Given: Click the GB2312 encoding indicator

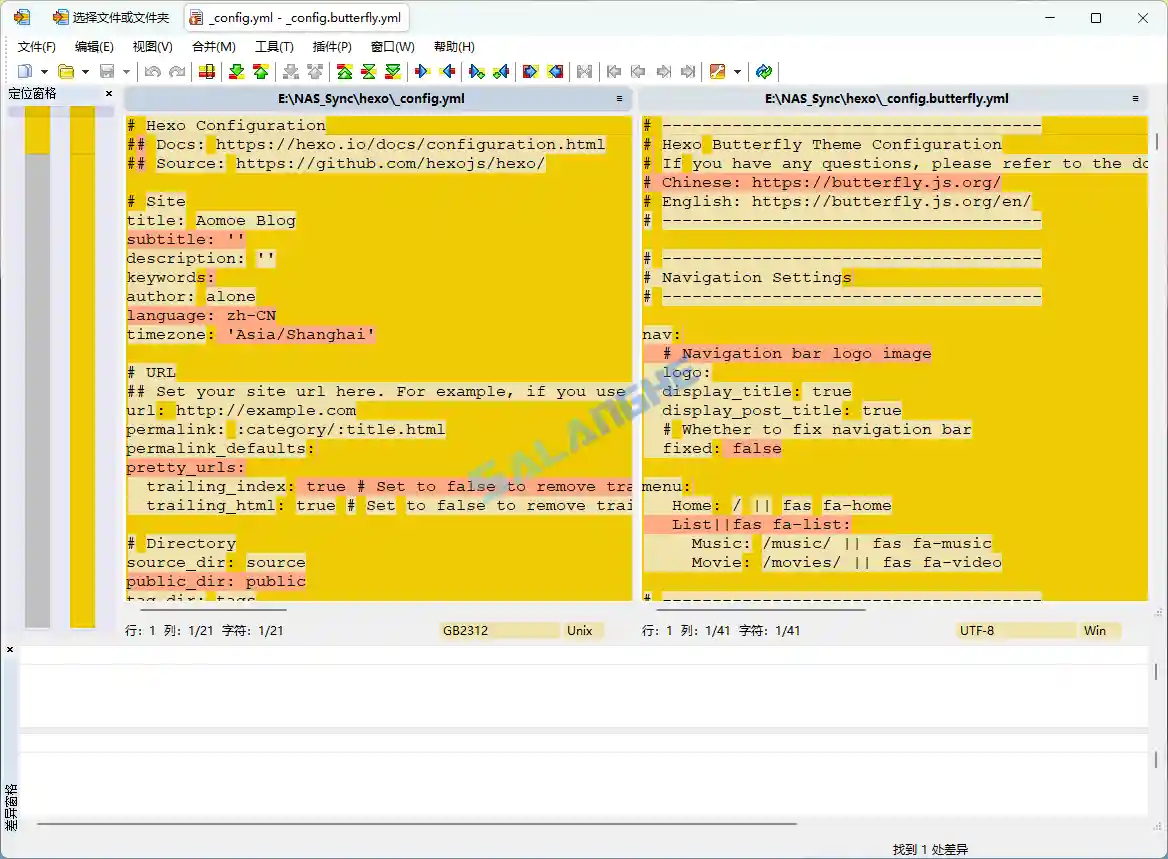Looking at the screenshot, I should pyautogui.click(x=463, y=630).
